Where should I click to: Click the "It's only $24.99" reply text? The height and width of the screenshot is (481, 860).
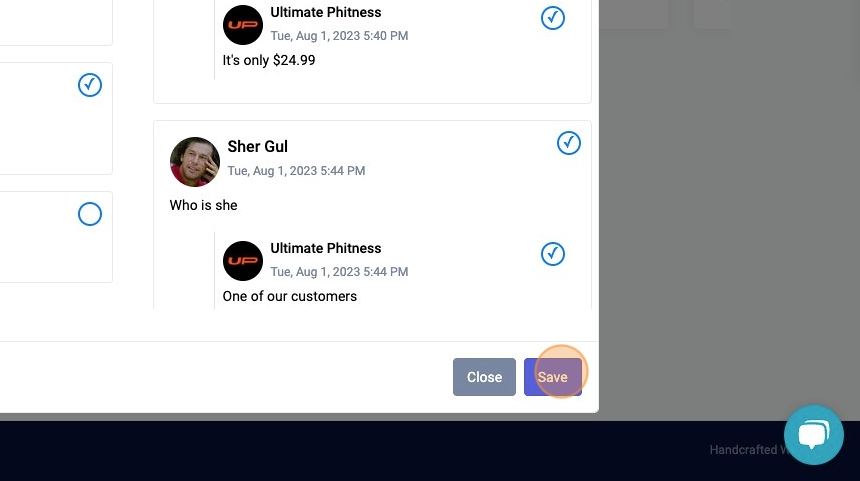pos(269,60)
